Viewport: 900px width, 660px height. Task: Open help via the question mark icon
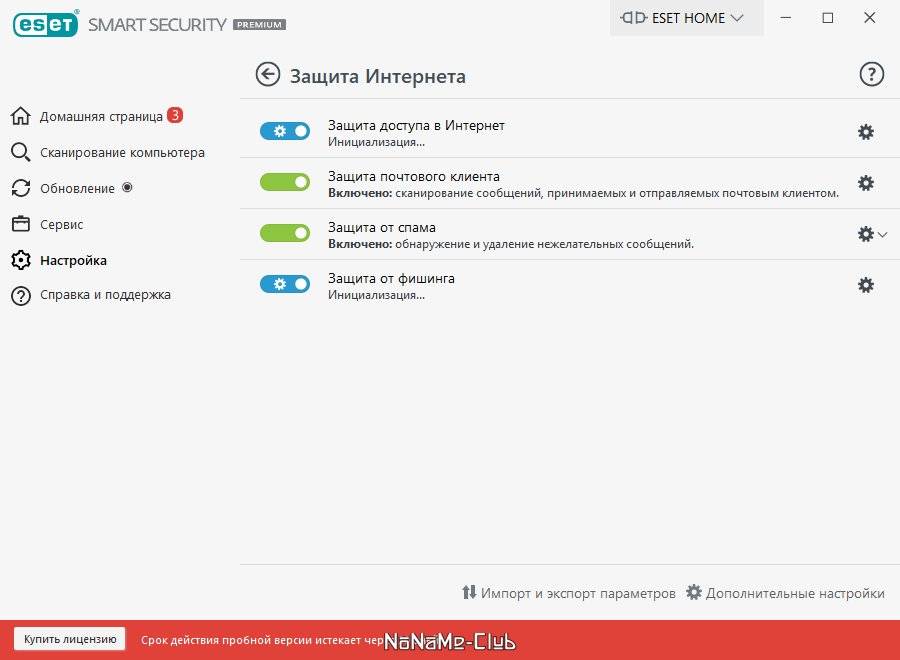[x=871, y=75]
